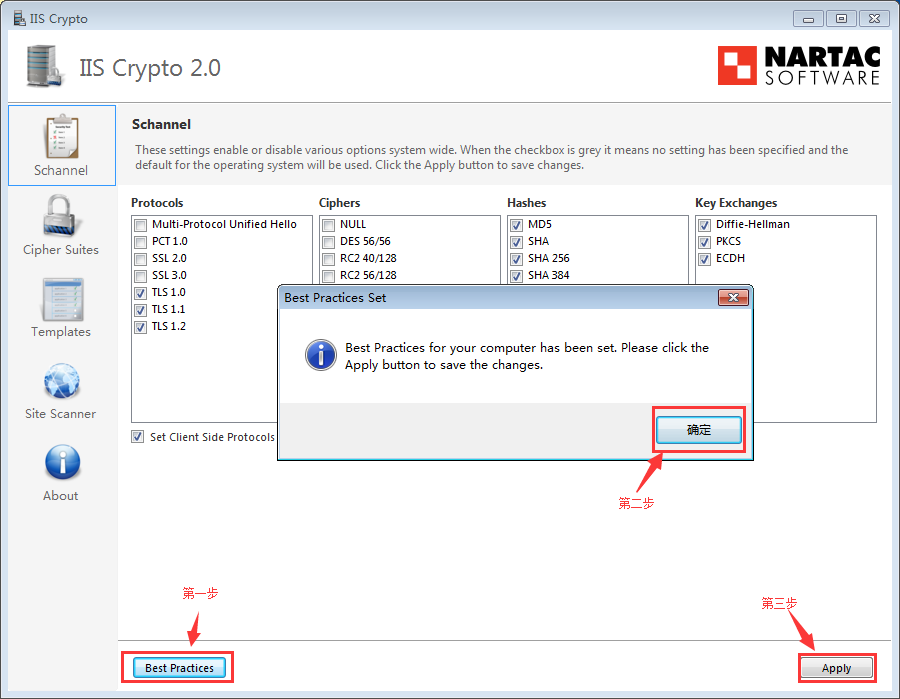Toggle DES 56/56 cipher checkbox

328,242
